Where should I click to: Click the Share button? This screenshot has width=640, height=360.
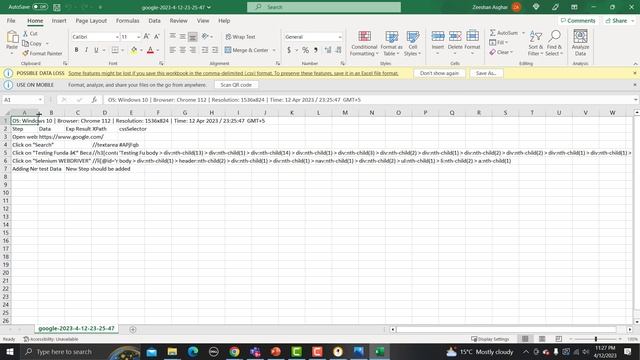[x=619, y=21]
